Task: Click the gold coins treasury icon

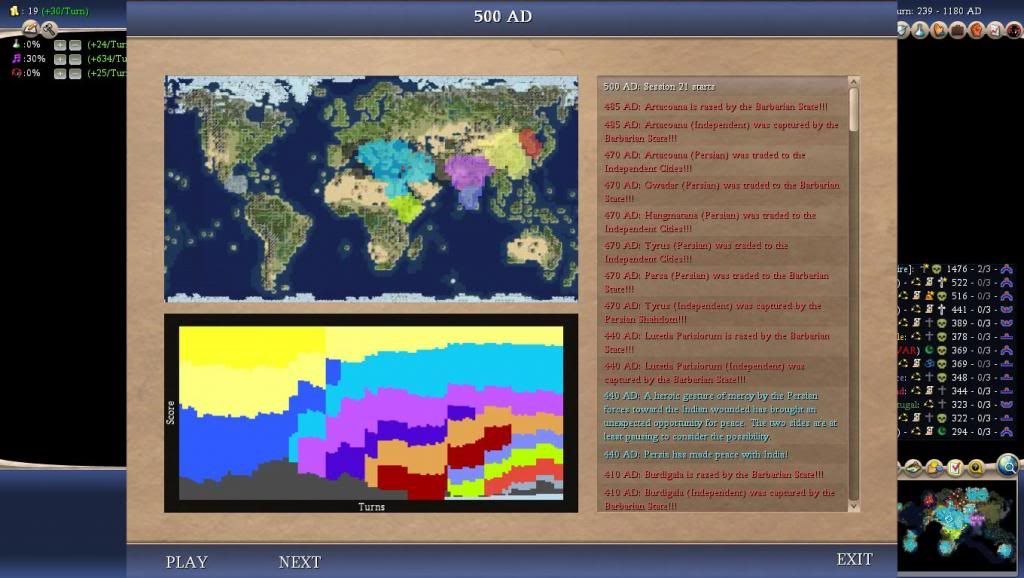Action: (x=14, y=11)
